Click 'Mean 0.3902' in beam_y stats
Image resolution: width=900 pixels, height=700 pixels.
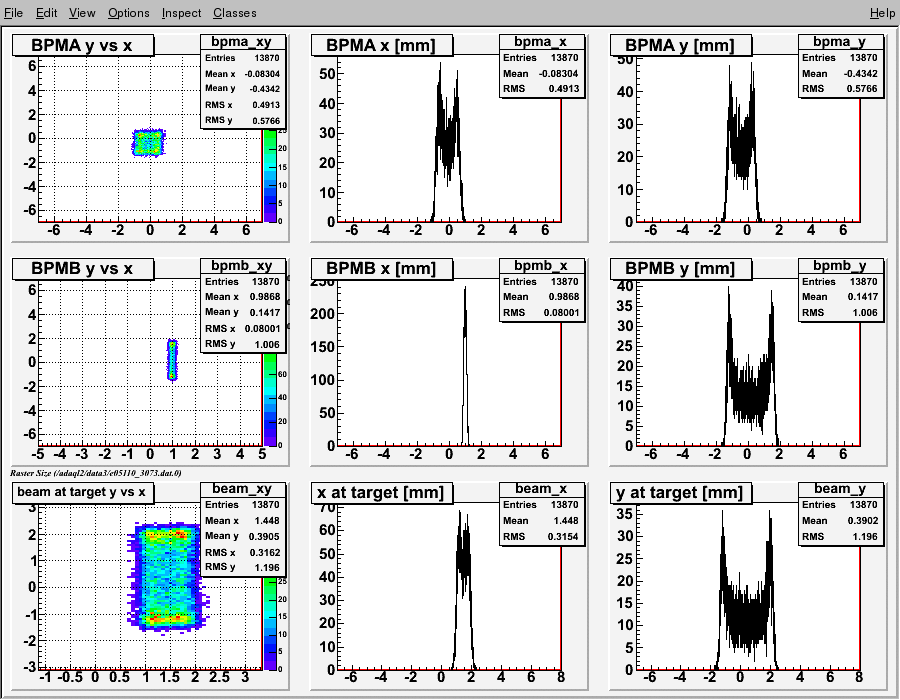840,520
